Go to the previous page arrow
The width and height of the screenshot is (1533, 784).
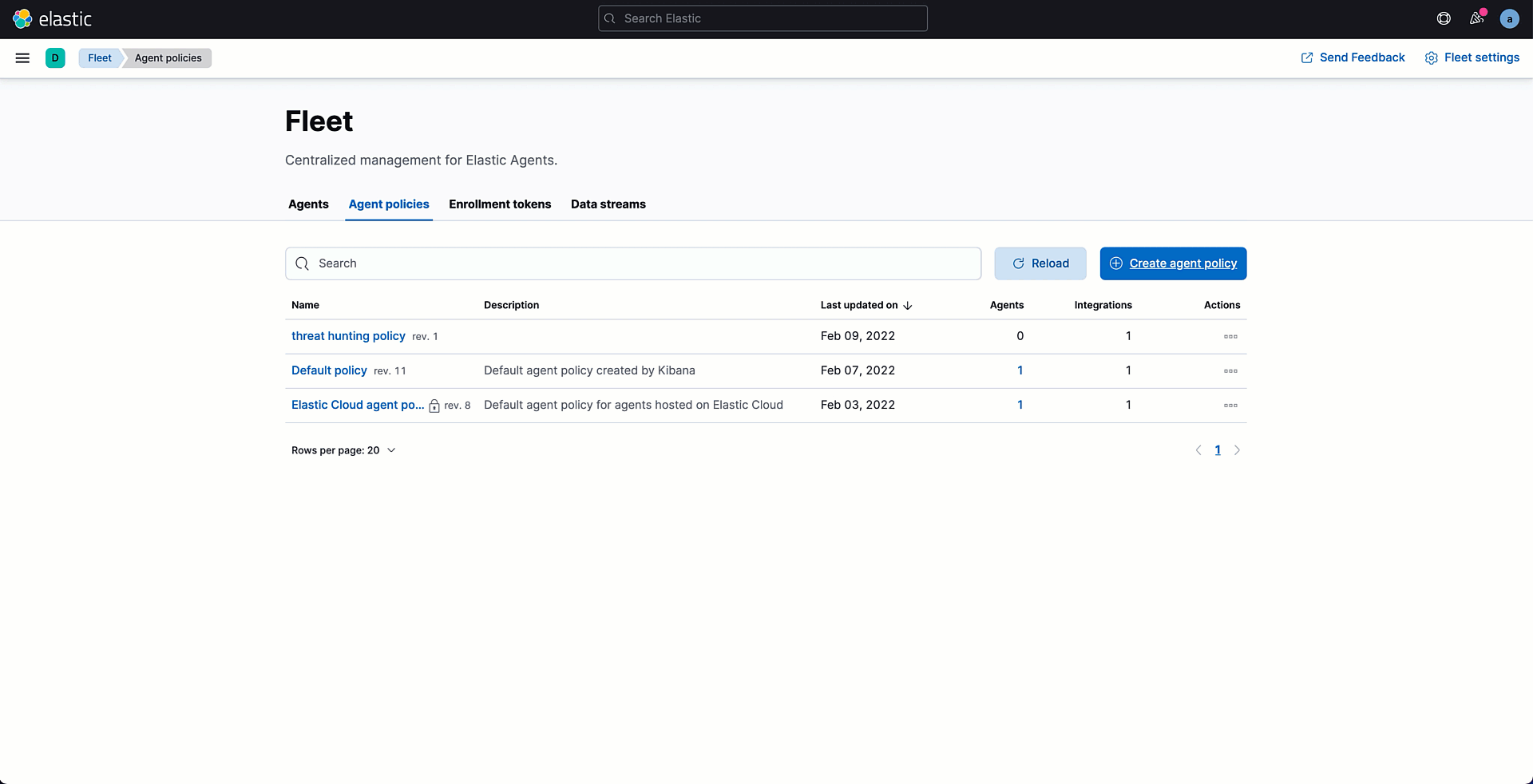(x=1198, y=450)
